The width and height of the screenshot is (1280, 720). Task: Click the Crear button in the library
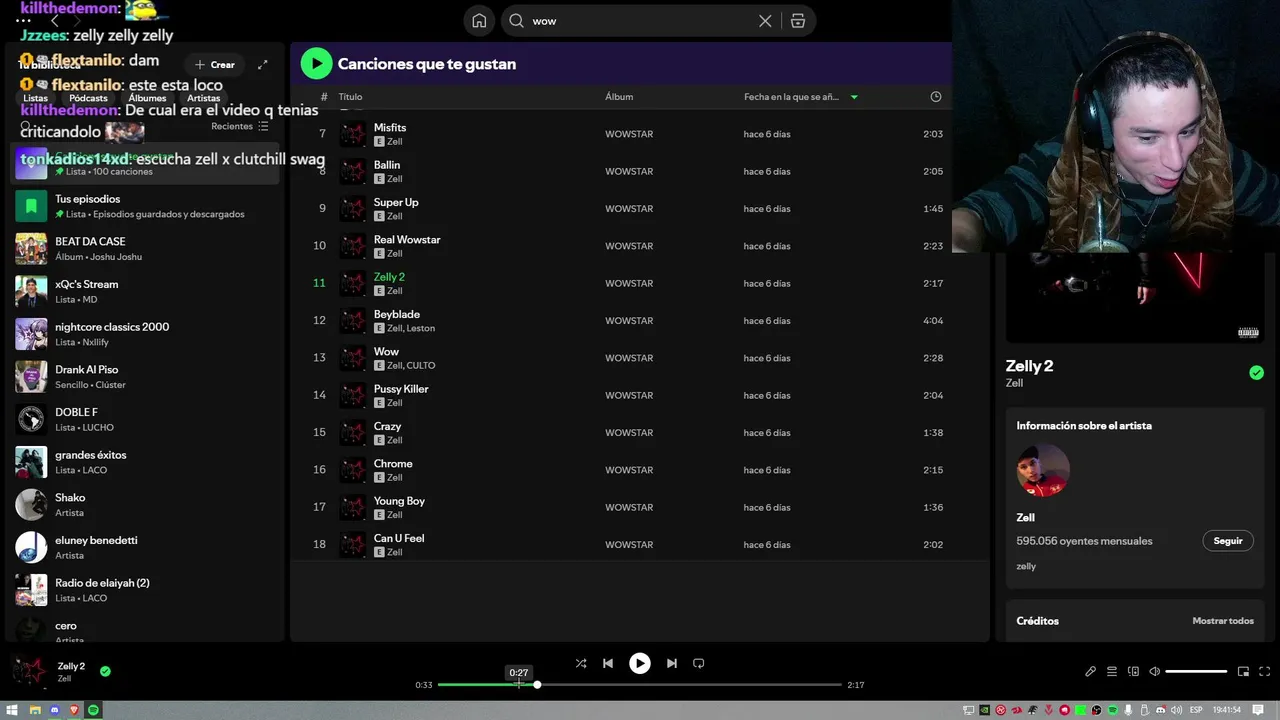pyautogui.click(x=215, y=65)
